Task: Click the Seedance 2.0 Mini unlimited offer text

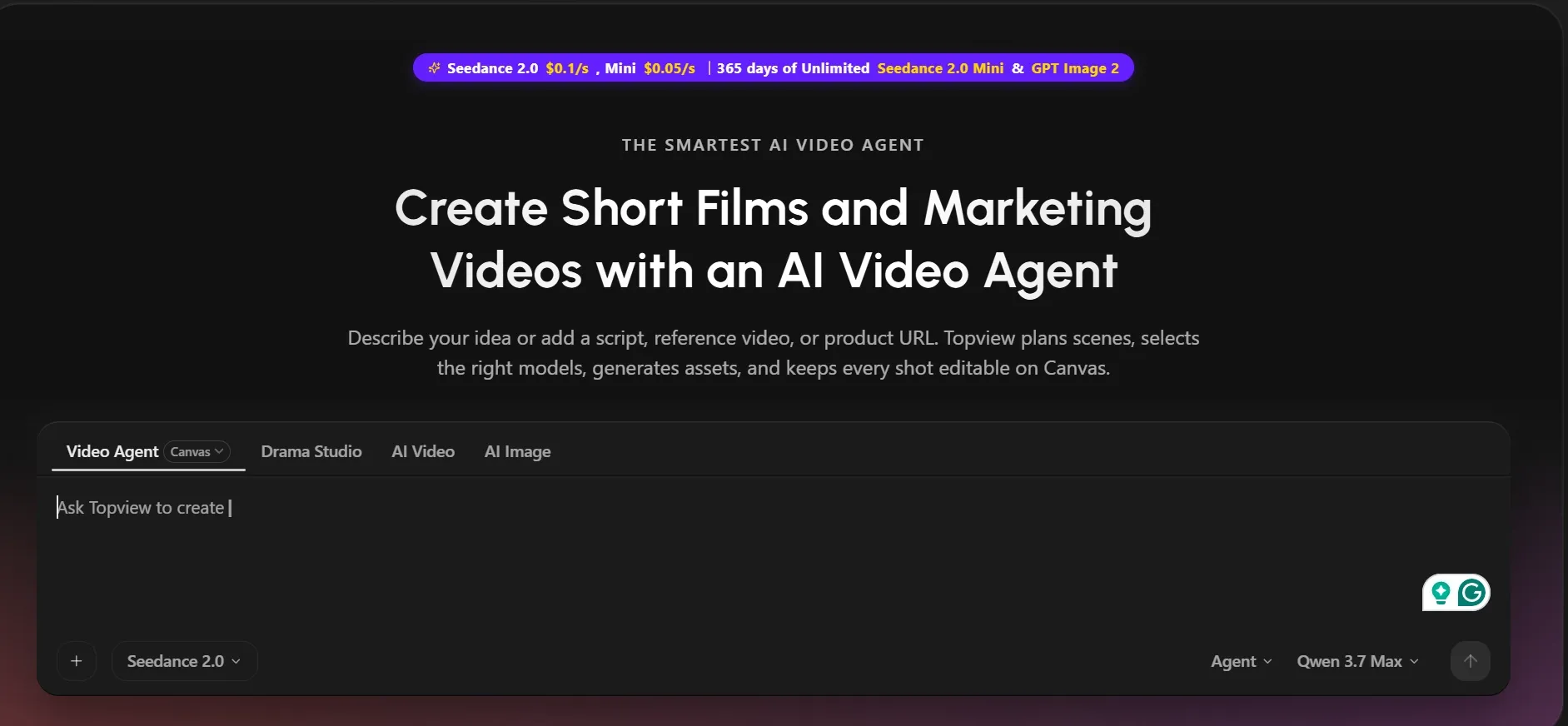Action: 940,68
